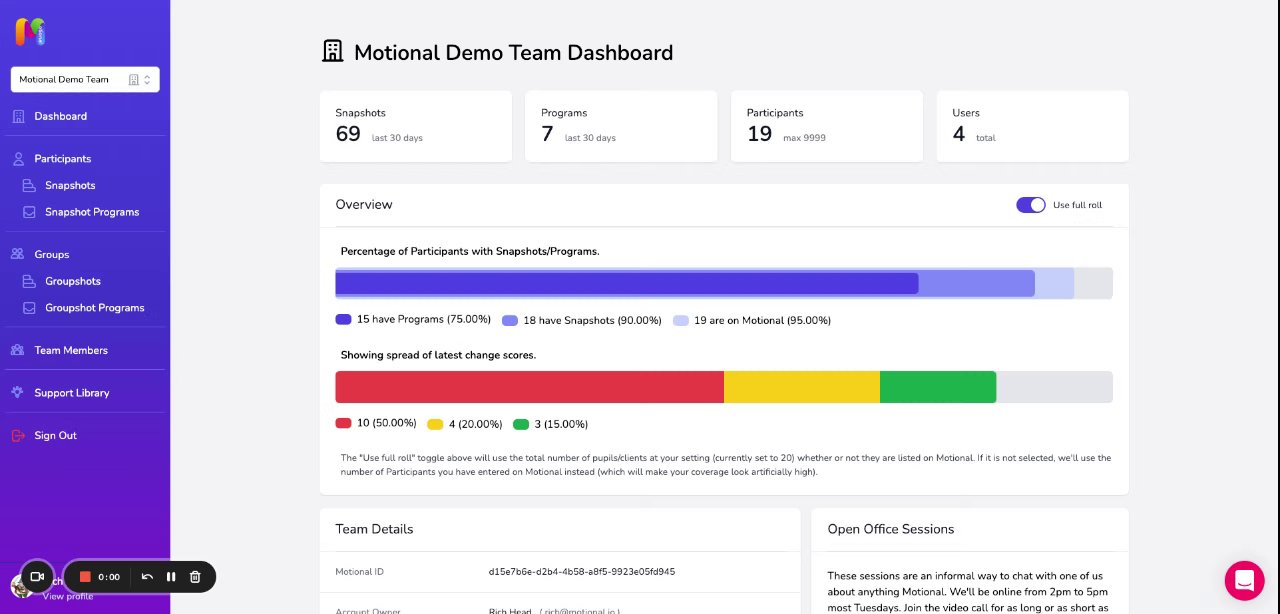The image size is (1280, 614).
Task: Go to the Dashboard menu item
Action: coord(61,116)
